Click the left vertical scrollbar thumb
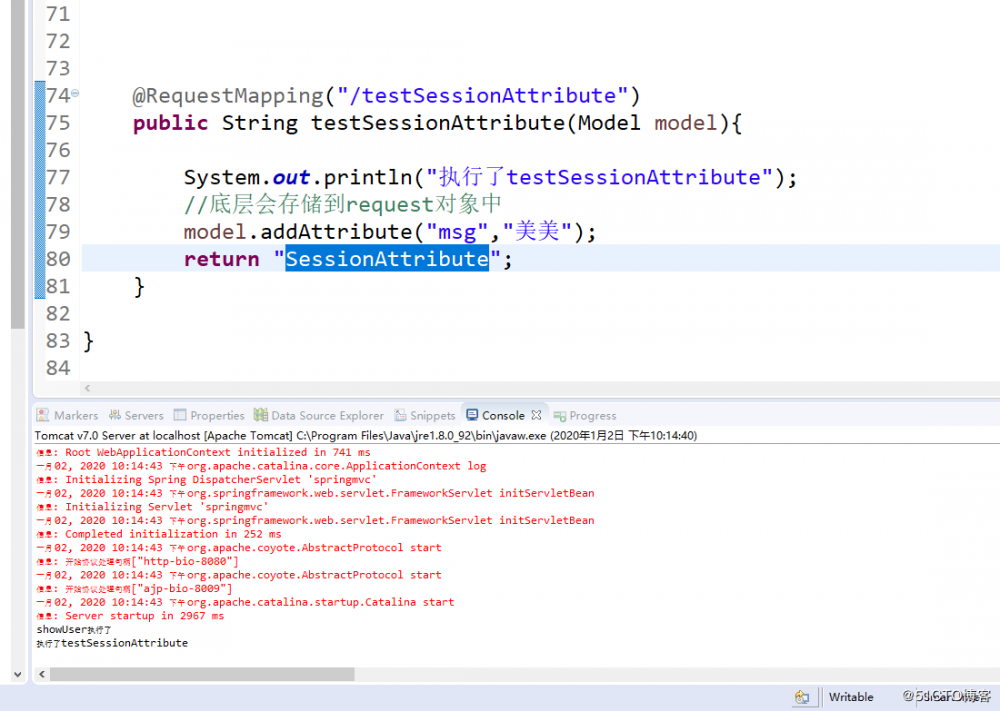Screen dimensions: 1000x711 [17, 164]
